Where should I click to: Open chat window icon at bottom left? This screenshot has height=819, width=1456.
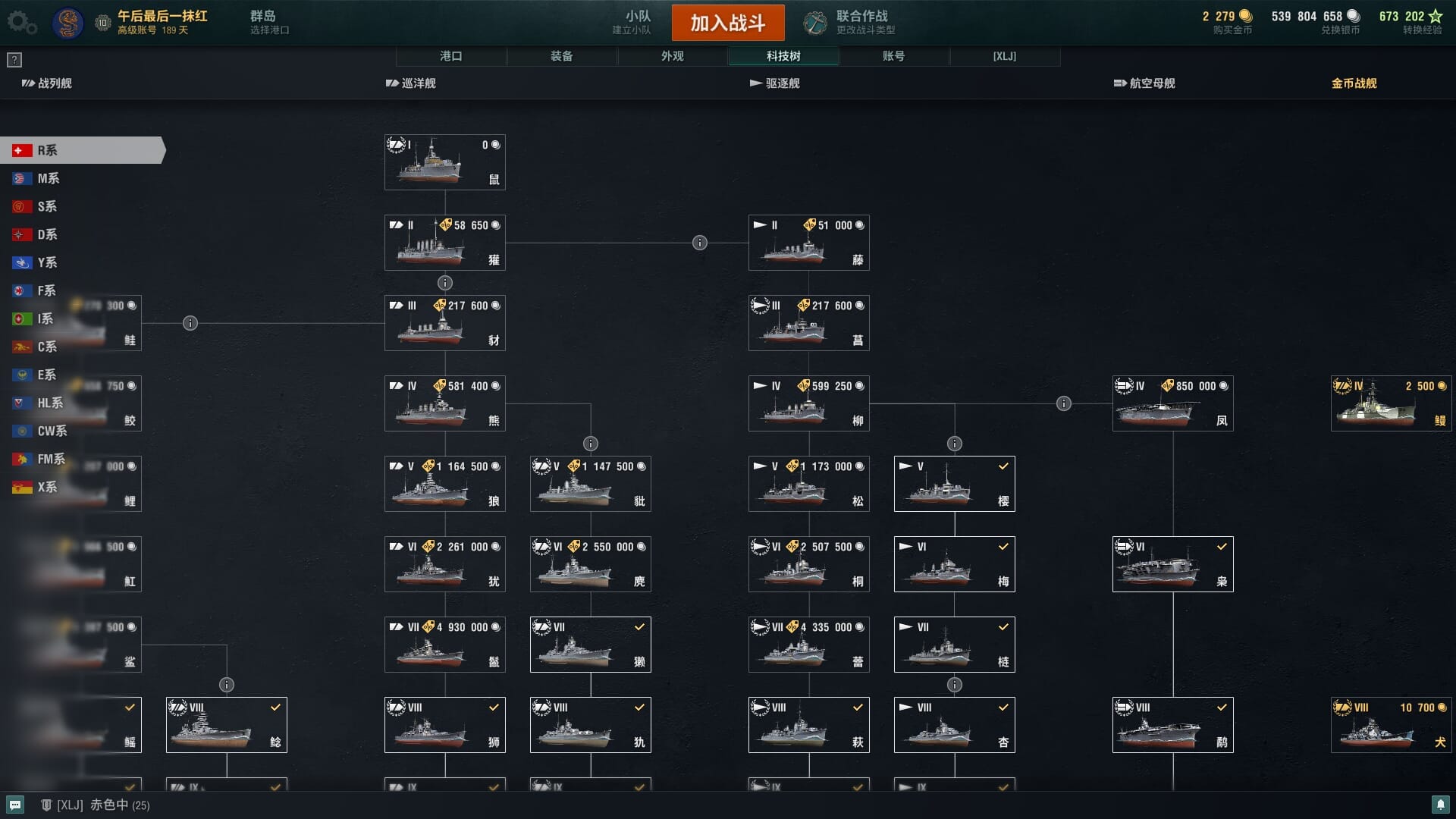click(x=15, y=805)
